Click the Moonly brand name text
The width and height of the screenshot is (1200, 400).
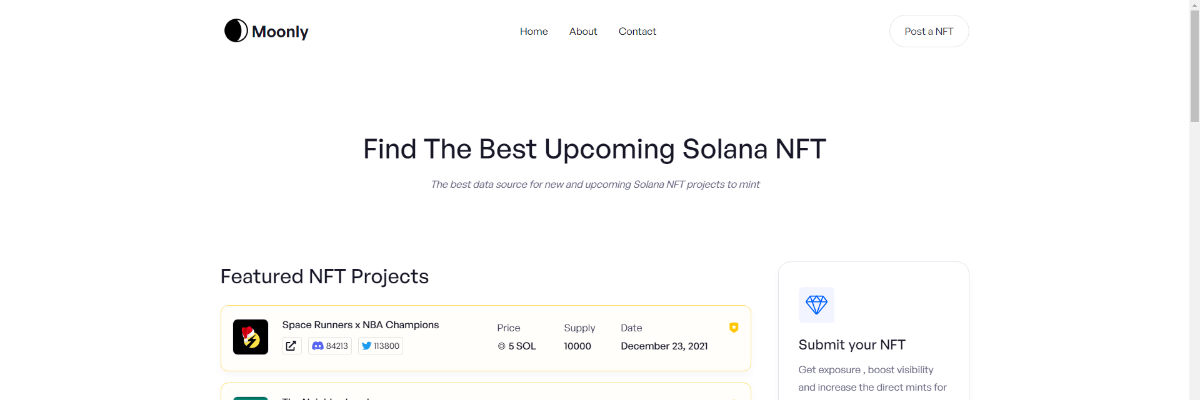click(280, 32)
